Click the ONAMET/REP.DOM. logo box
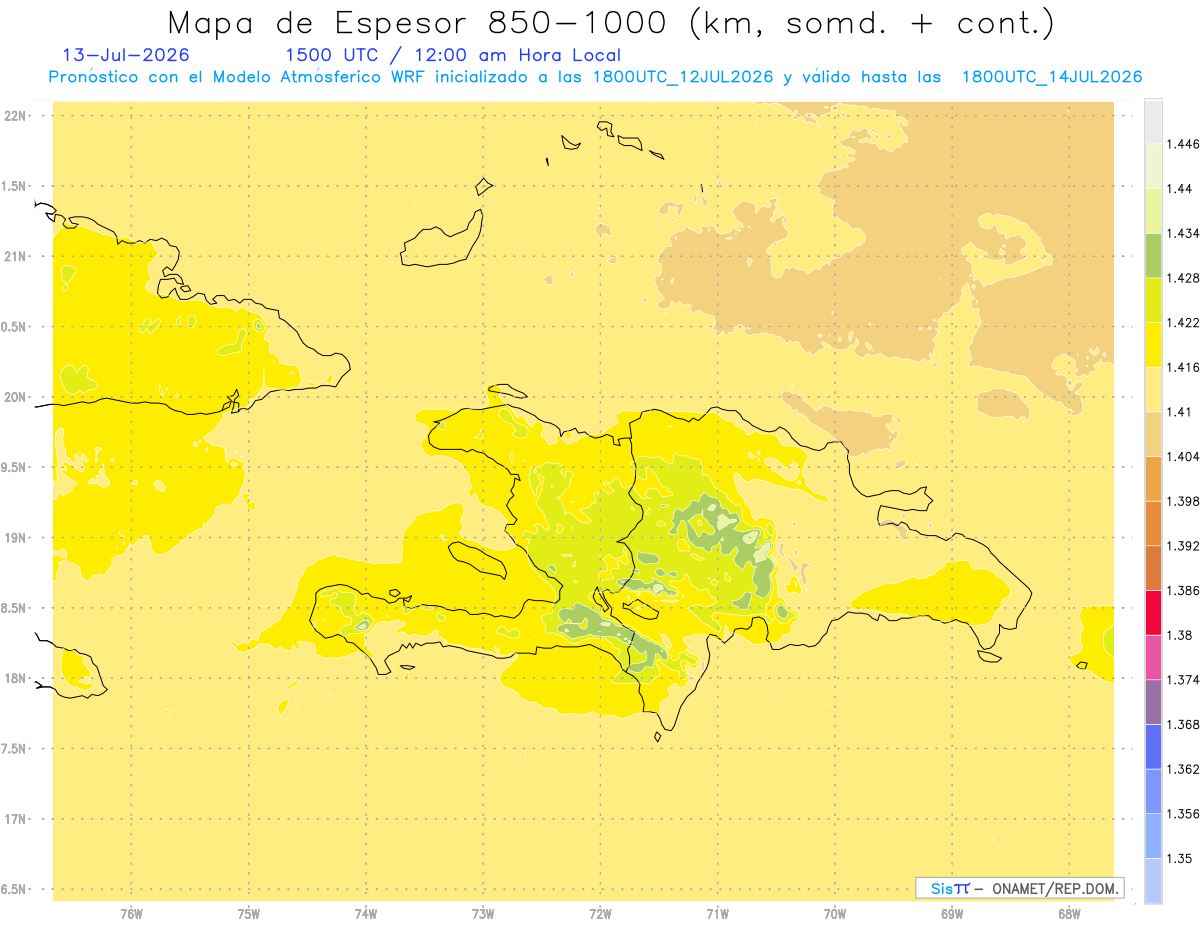 pyautogui.click(x=1020, y=888)
